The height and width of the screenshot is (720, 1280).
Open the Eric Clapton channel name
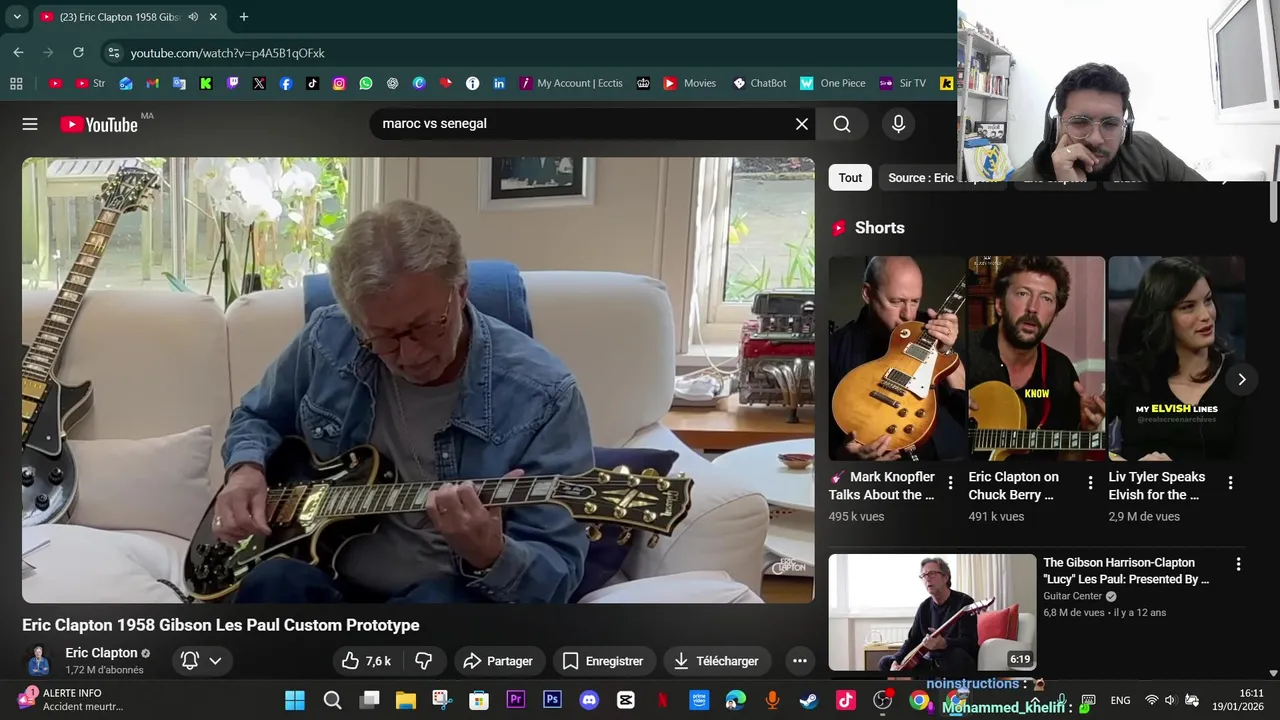101,653
